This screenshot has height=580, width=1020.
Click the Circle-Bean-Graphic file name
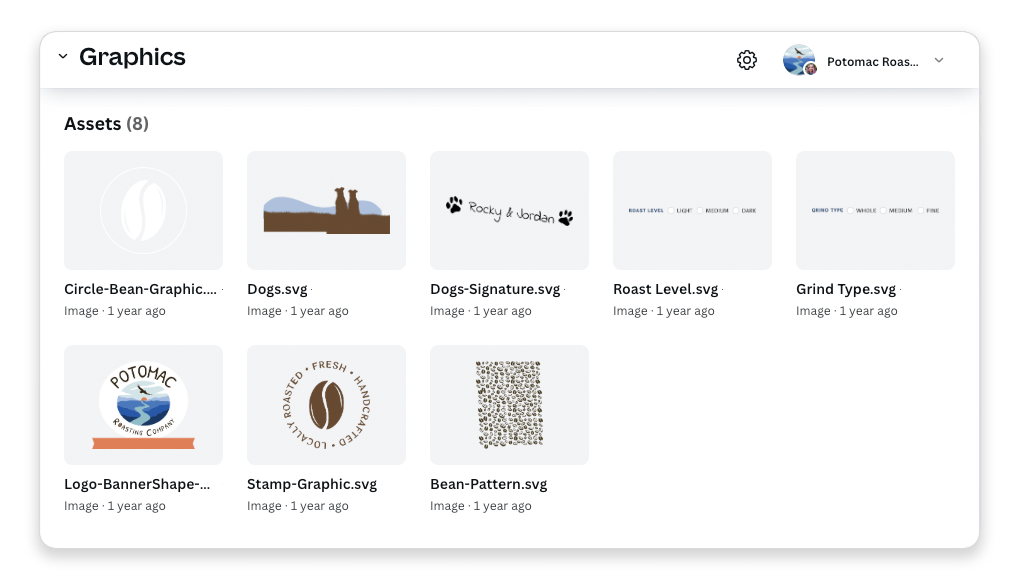[141, 289]
